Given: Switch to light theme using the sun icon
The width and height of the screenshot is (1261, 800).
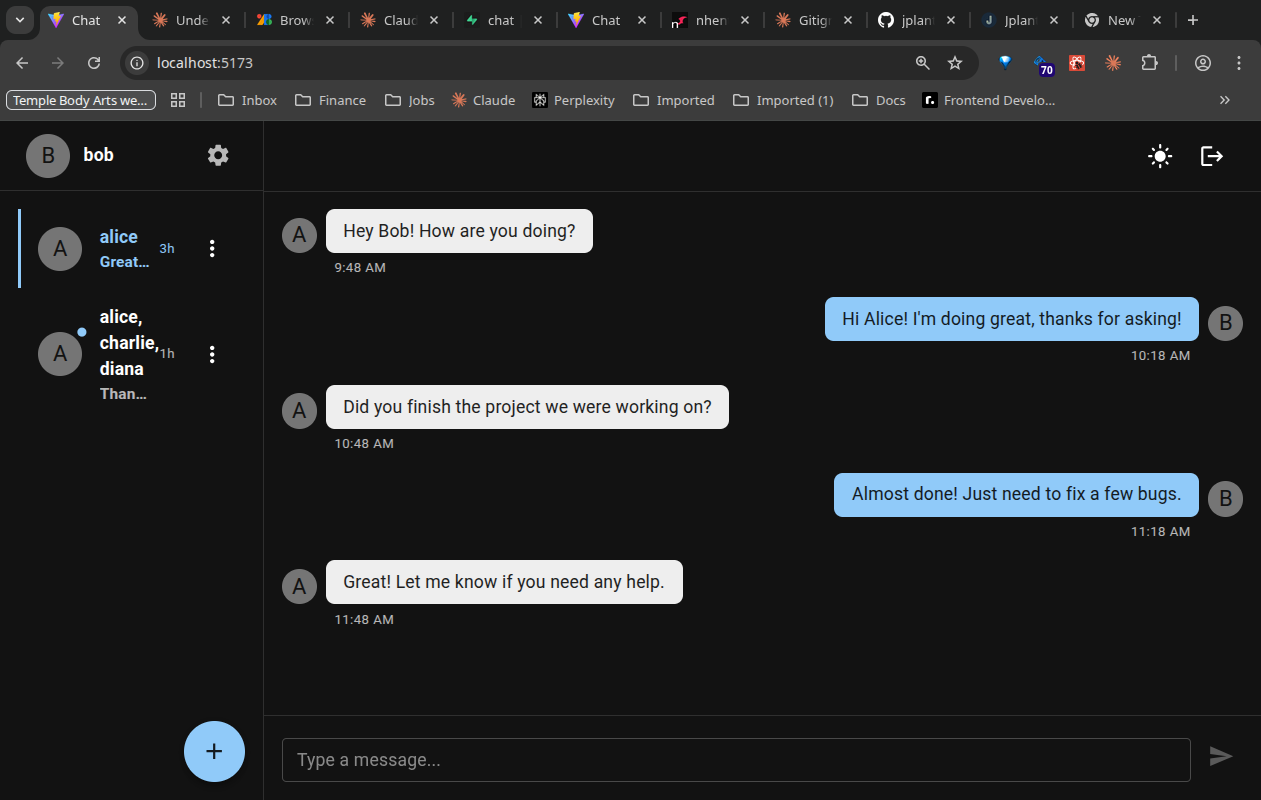Looking at the screenshot, I should [1159, 156].
